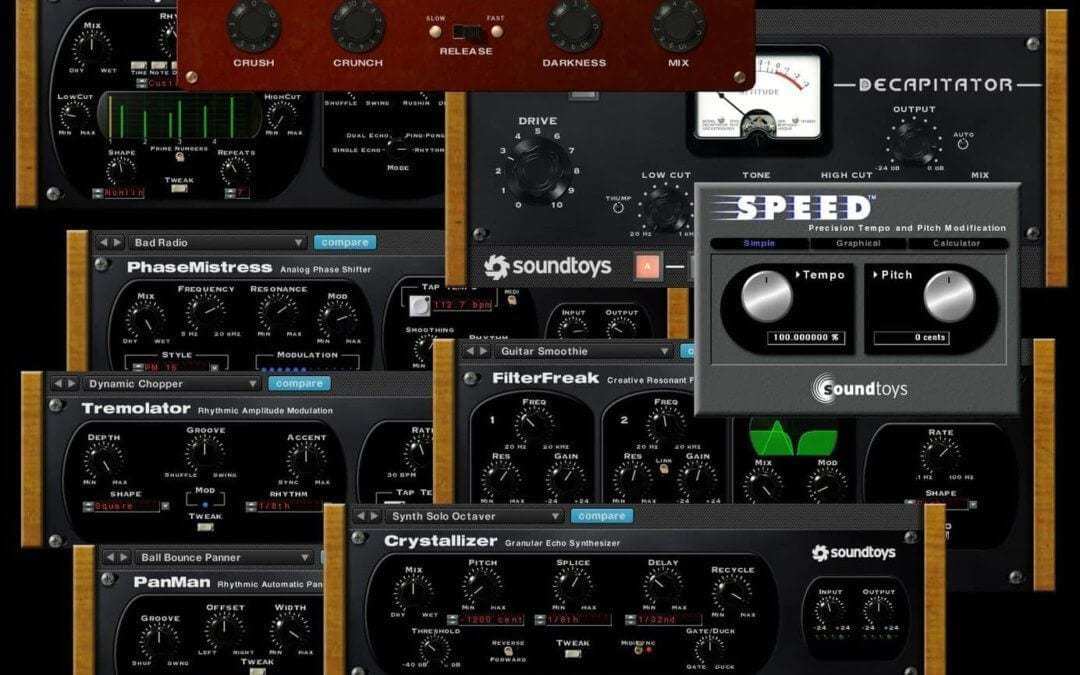This screenshot has height=675, width=1080.
Task: Toggle the Thump switch on Decapitator
Action: click(x=619, y=208)
